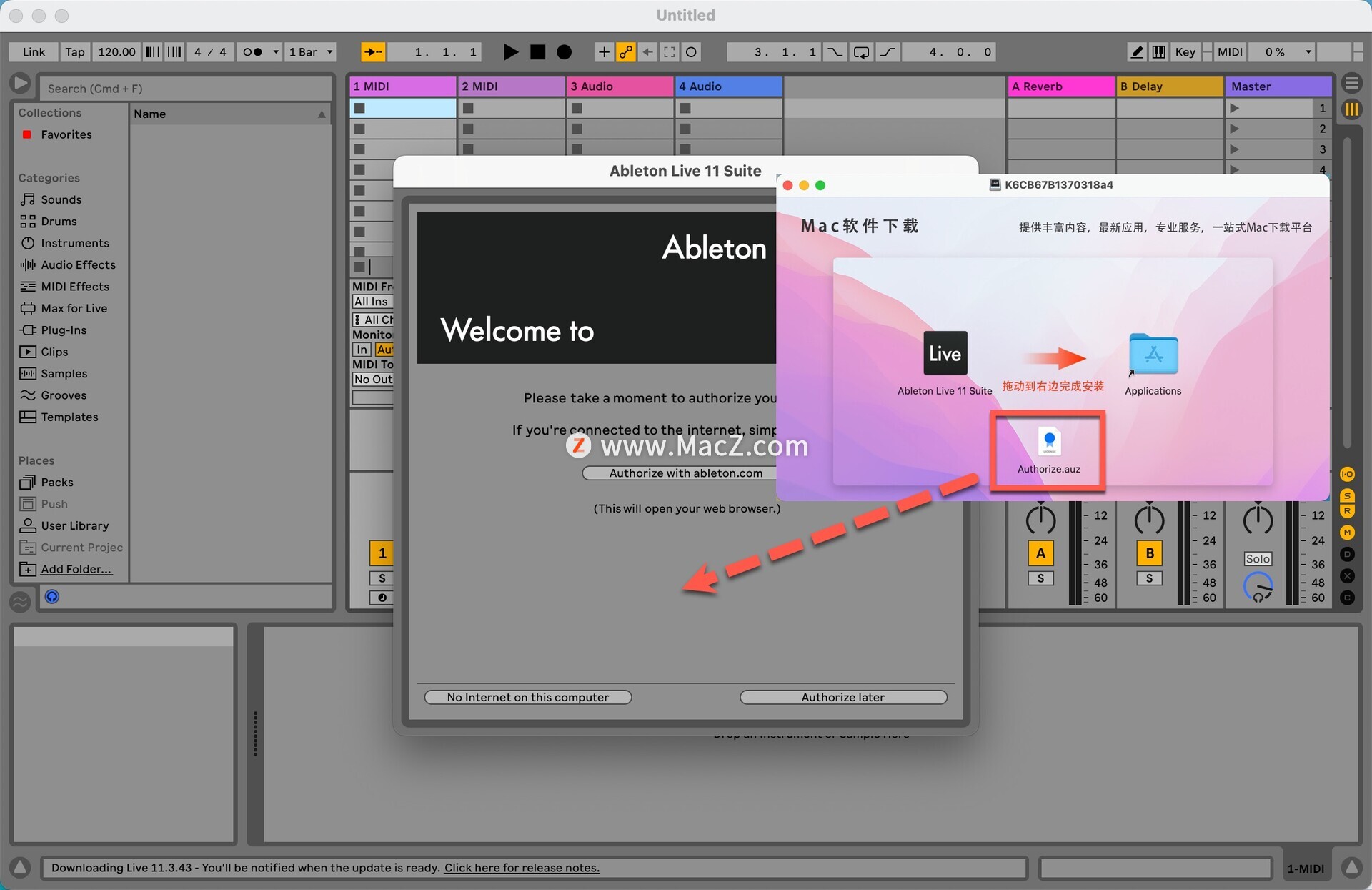The height and width of the screenshot is (890, 1372).
Task: Click the Draw Mode pencil icon
Action: point(1136,52)
